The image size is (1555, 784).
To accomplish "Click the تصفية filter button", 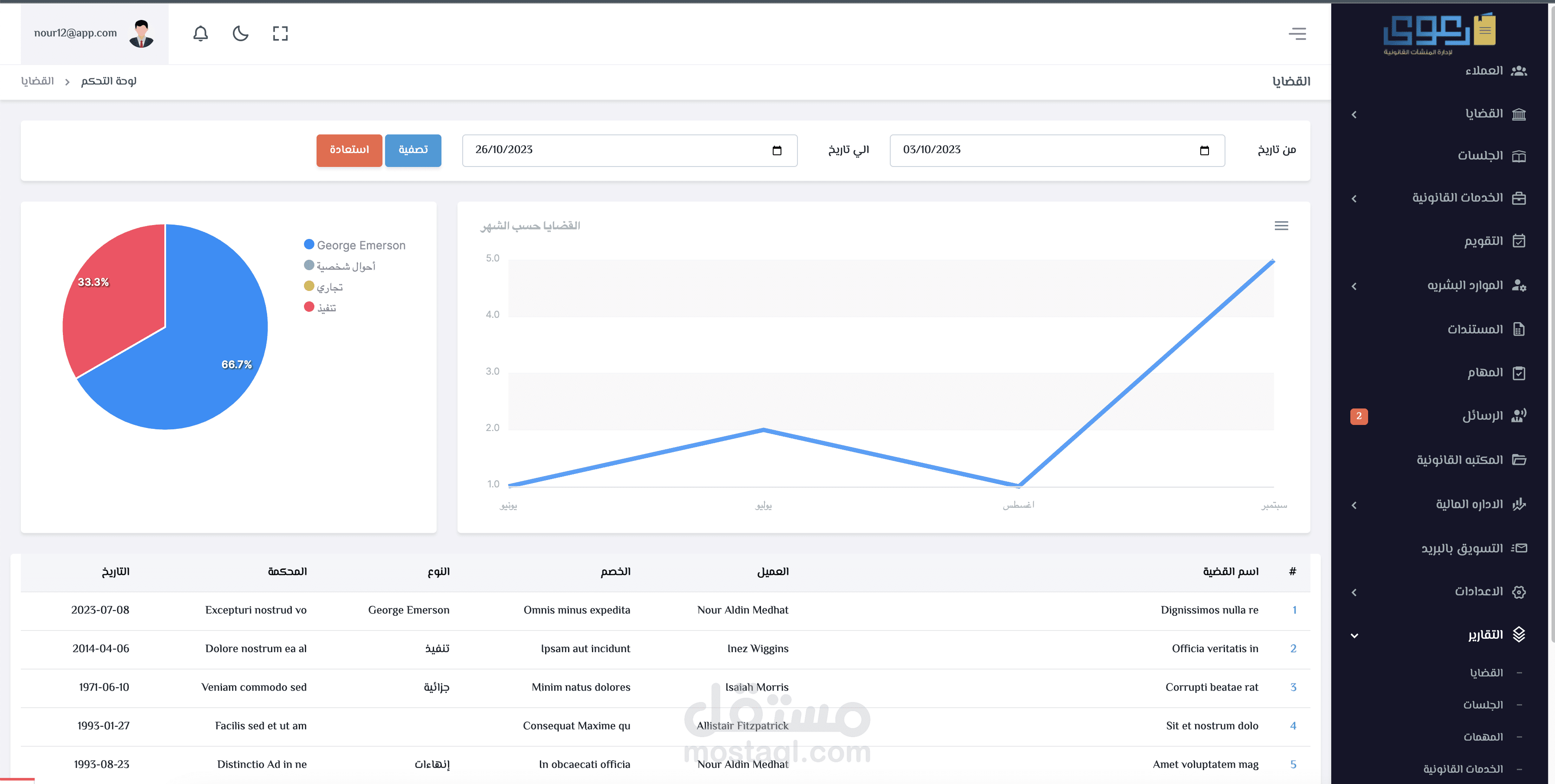I will (x=413, y=150).
